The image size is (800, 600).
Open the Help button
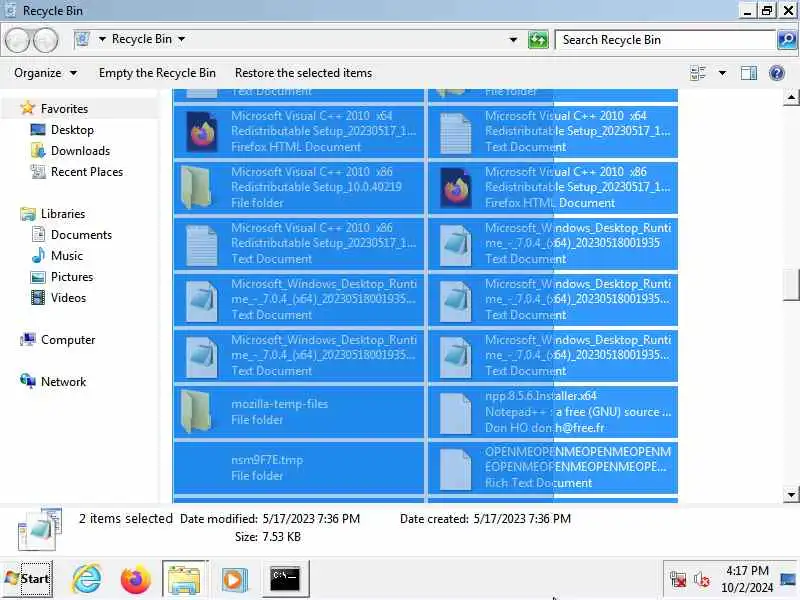777,73
